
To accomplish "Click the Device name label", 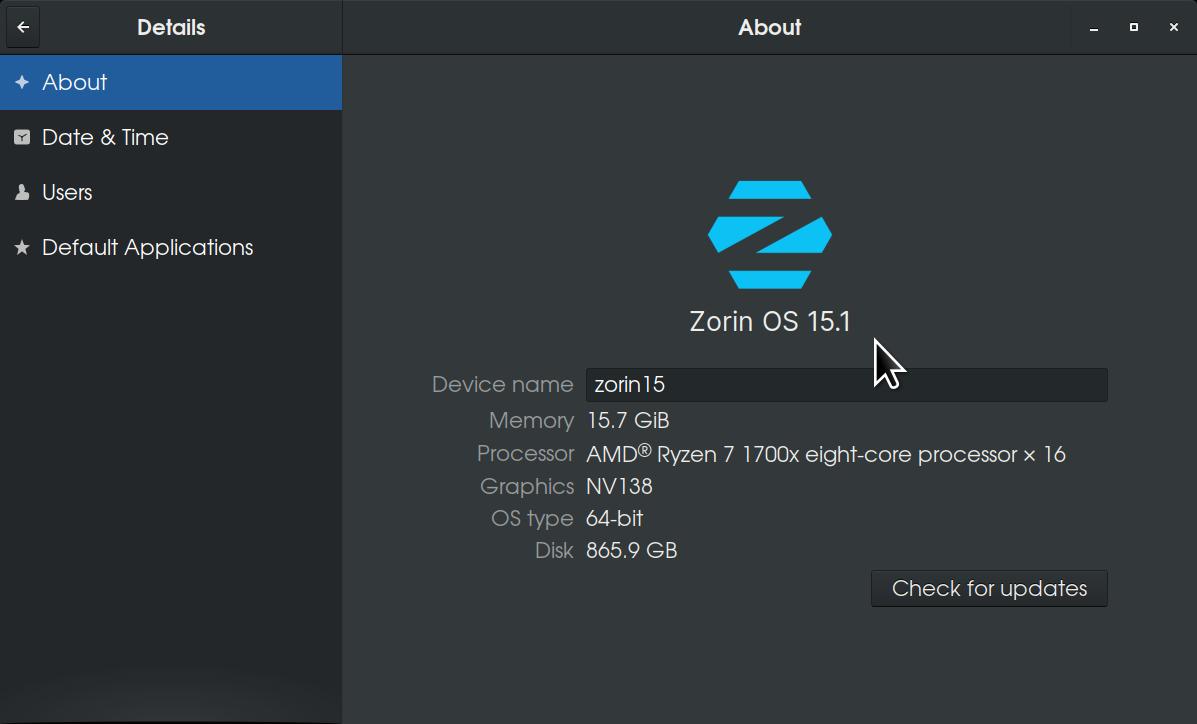I will (x=502, y=384).
